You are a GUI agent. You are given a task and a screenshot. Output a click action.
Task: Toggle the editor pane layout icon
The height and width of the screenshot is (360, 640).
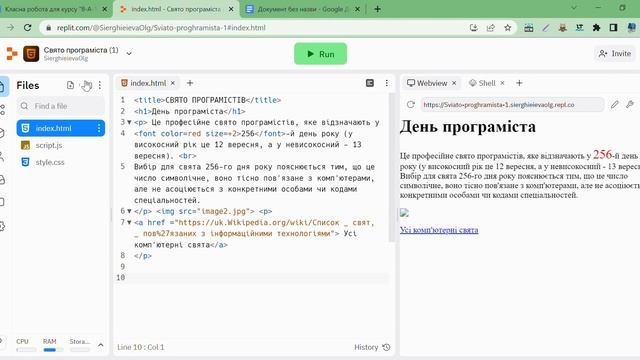[x=370, y=83]
